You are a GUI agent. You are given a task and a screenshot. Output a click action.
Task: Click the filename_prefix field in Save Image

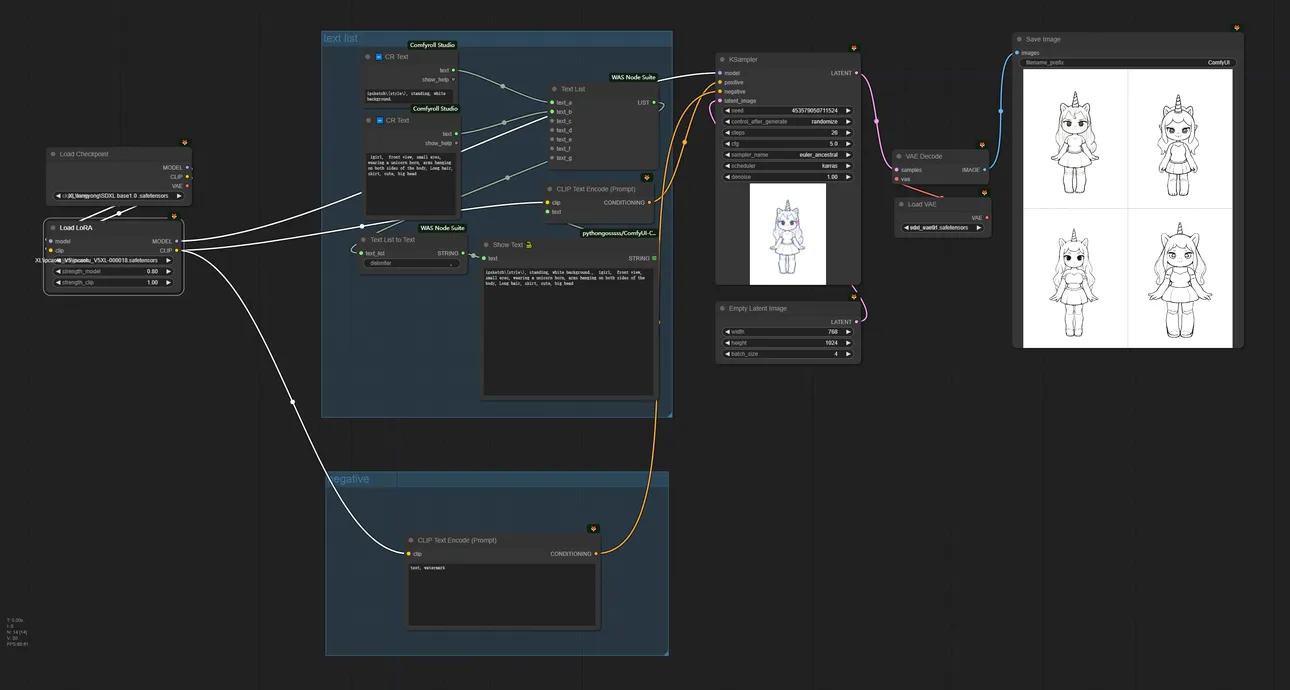[x=1128, y=63]
